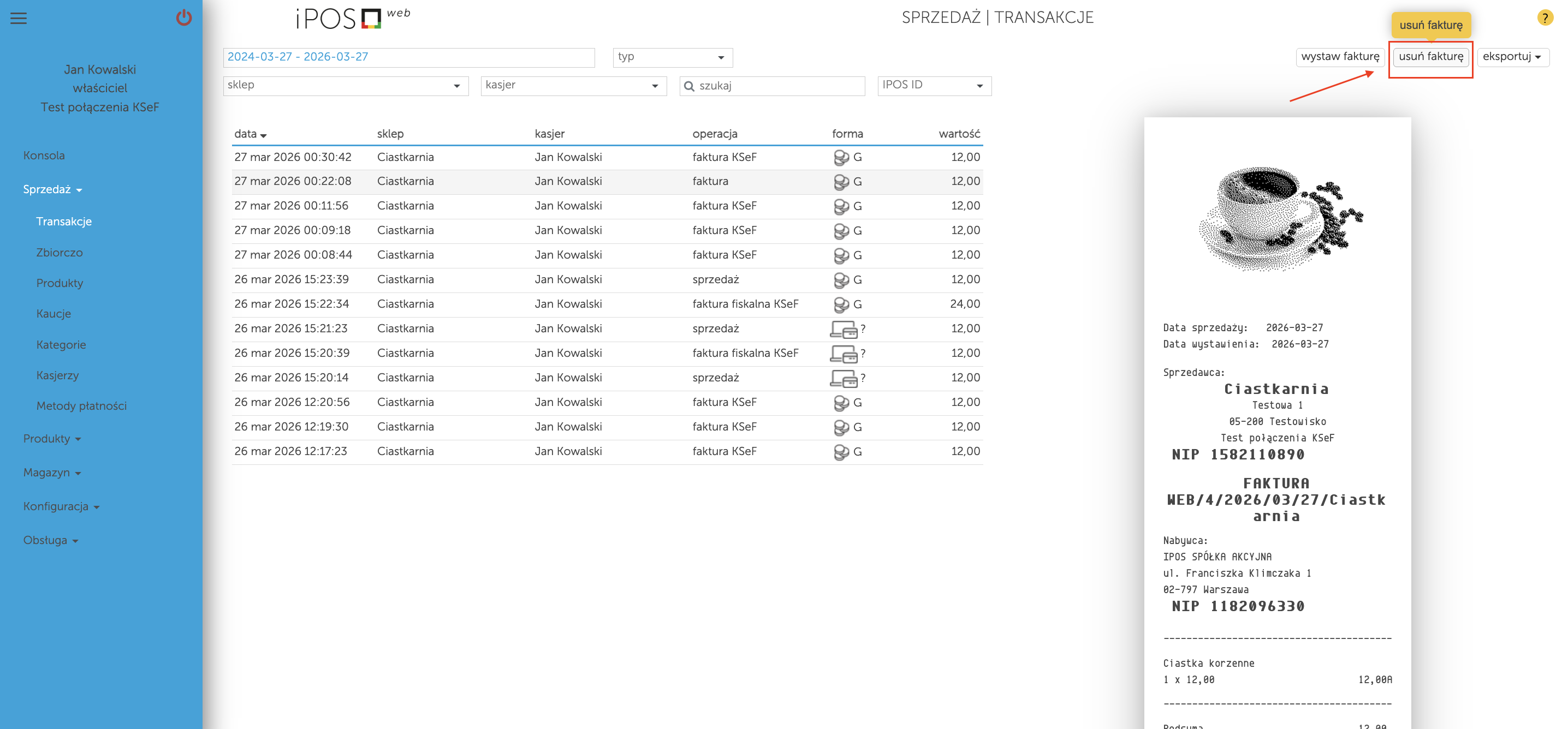
Task: Expand the kasjer filter dropdown
Action: [573, 86]
